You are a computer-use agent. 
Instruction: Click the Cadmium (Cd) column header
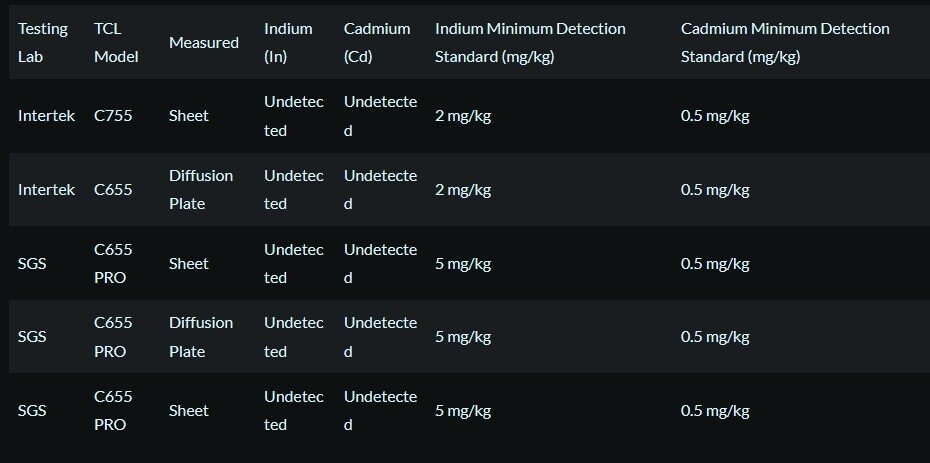(377, 43)
